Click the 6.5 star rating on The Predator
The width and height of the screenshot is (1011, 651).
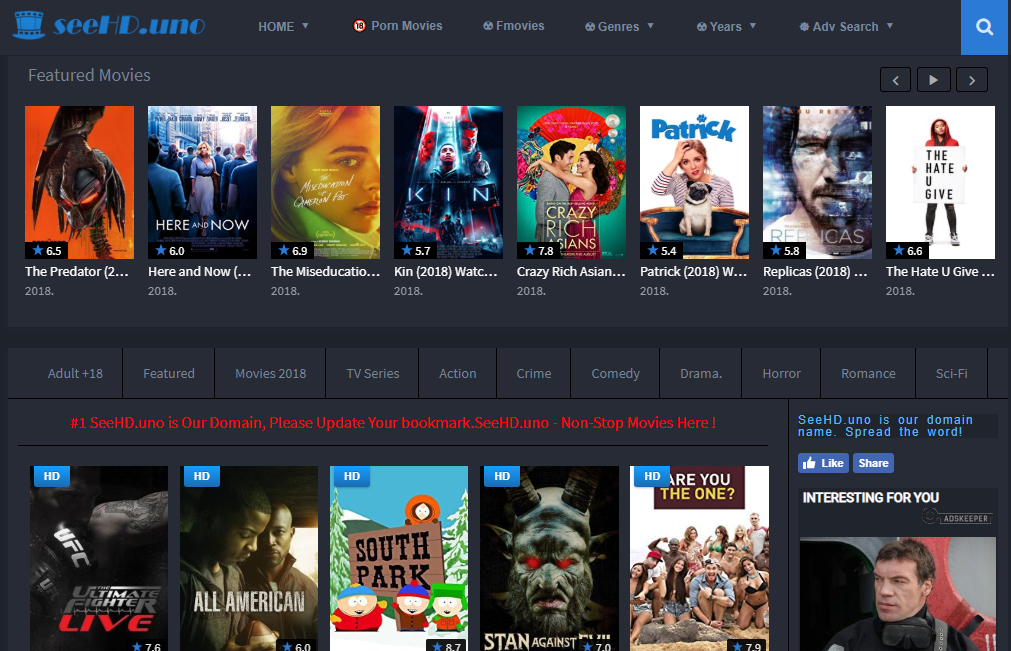[x=46, y=250]
